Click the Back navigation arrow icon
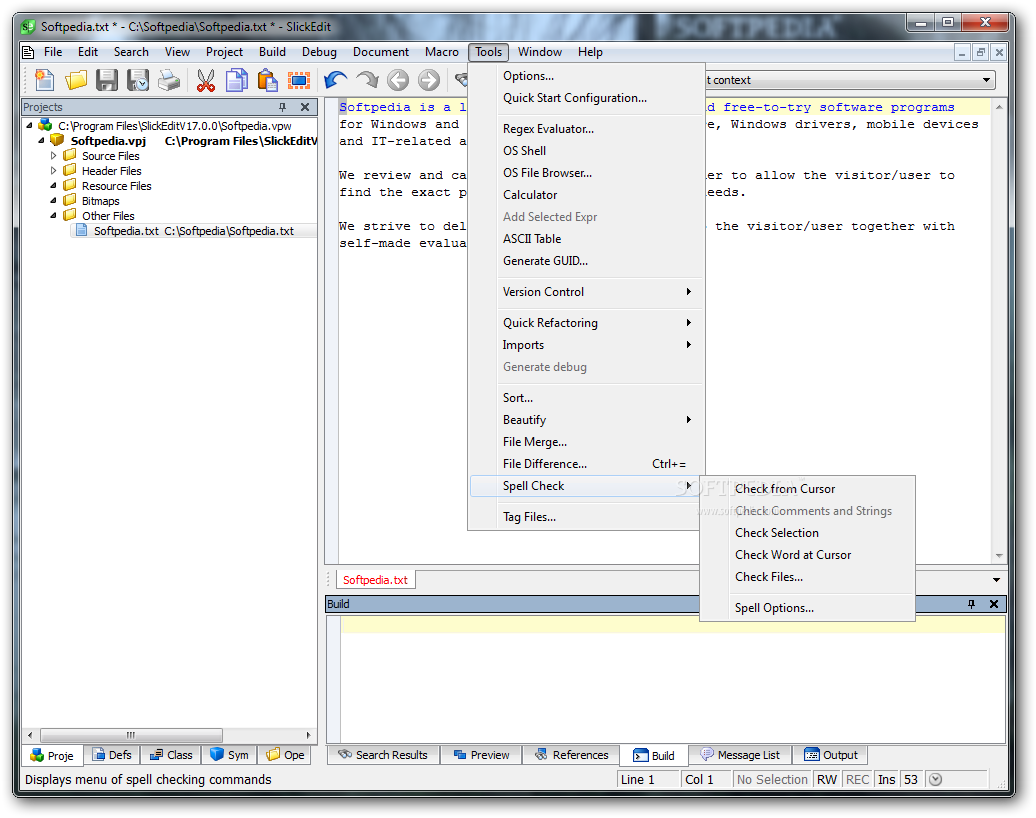Viewport: 1036px width, 818px height. tap(398, 80)
